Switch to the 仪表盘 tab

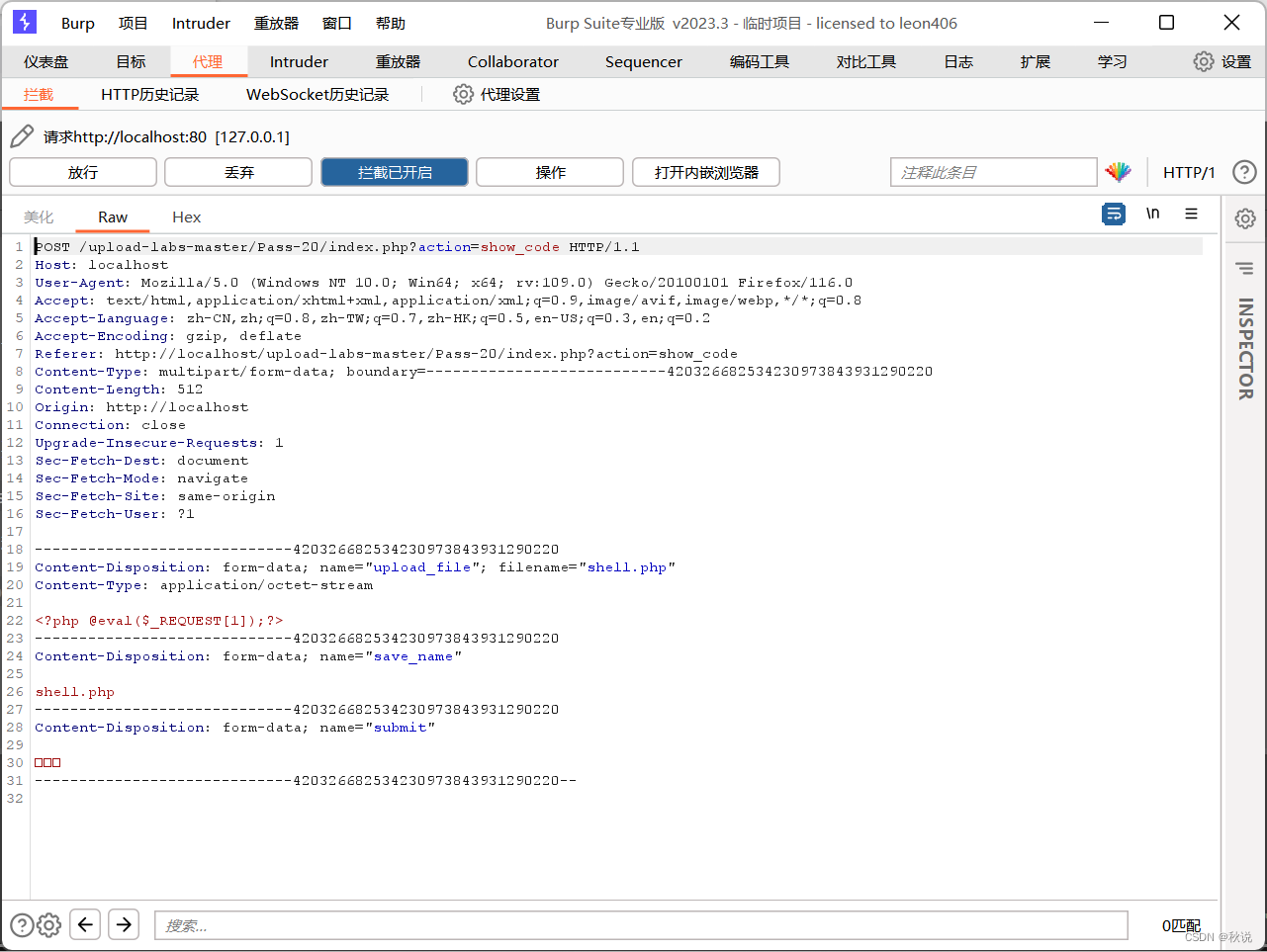click(x=46, y=61)
